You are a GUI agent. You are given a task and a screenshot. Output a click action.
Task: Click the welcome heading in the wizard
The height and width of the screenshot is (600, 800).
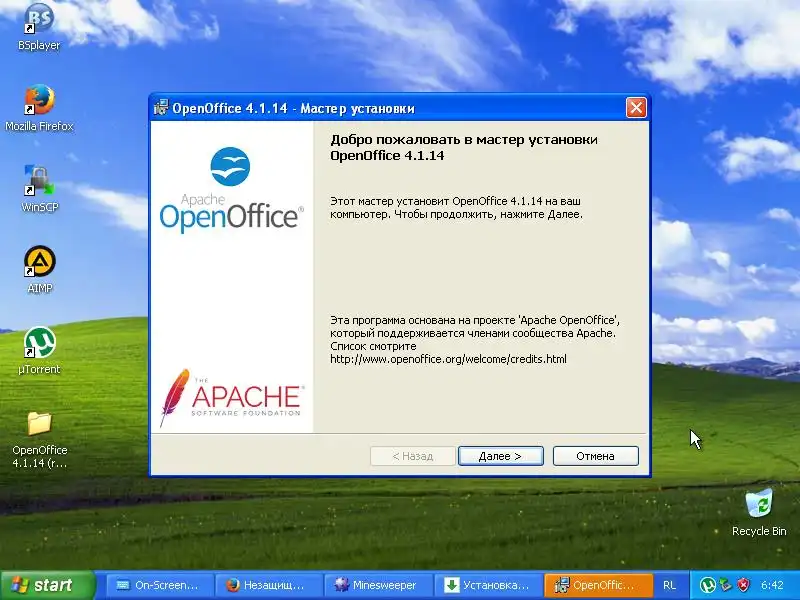click(464, 147)
